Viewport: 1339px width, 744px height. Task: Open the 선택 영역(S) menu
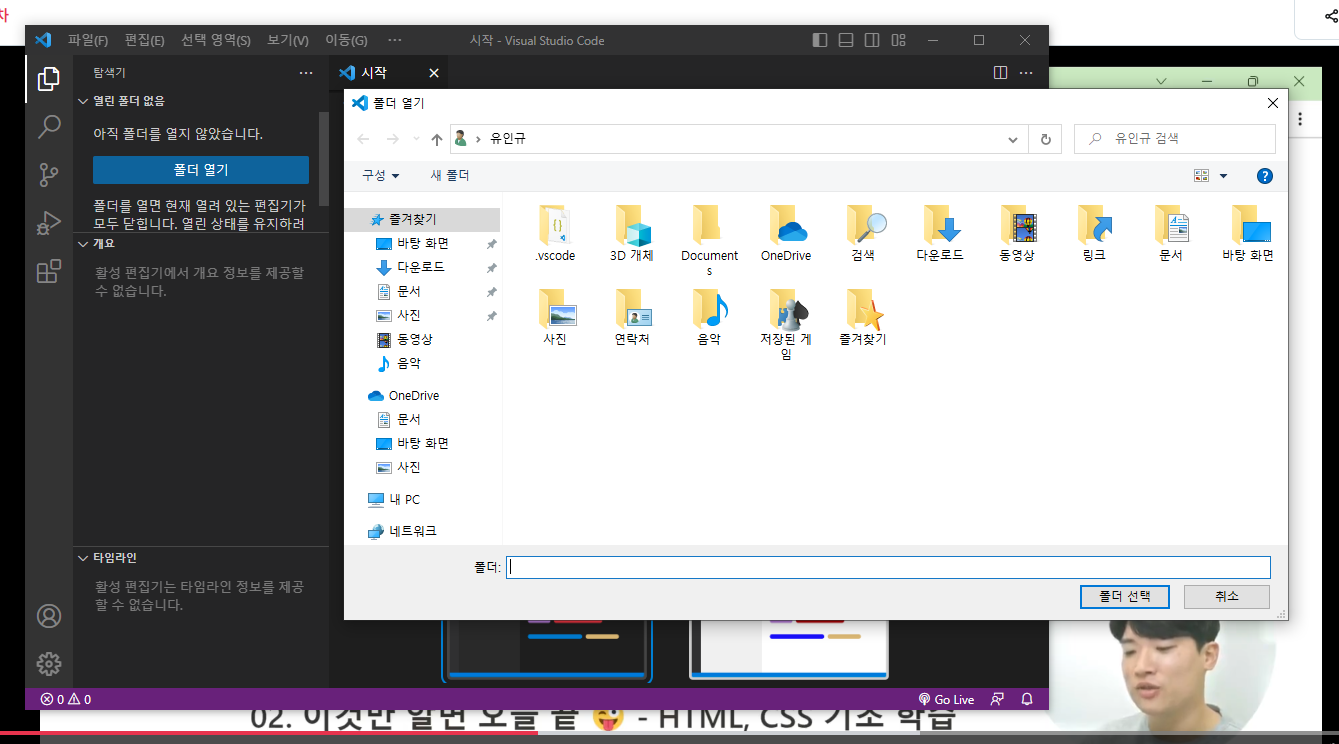[216, 40]
